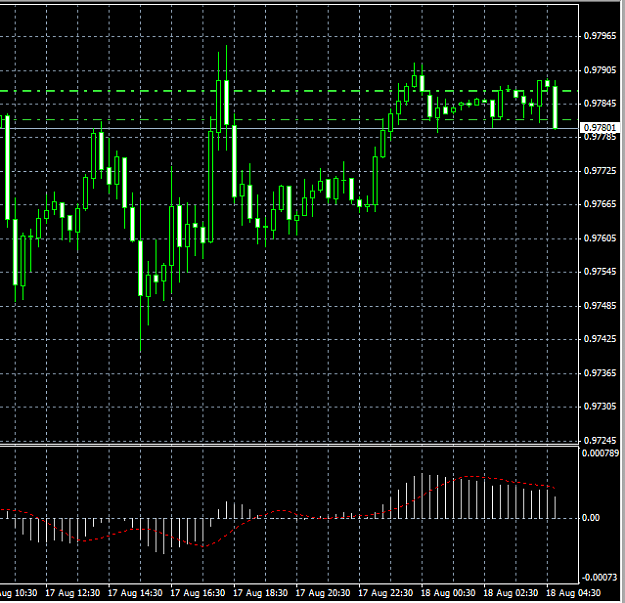
Task: Click the 0.97905 price axis label
Action: coord(599,70)
